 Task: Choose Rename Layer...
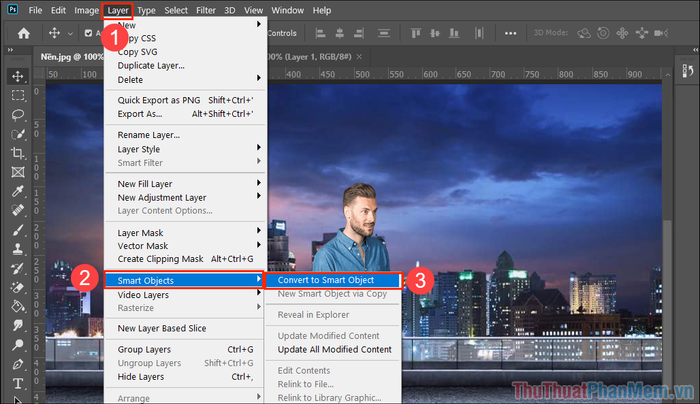148,135
